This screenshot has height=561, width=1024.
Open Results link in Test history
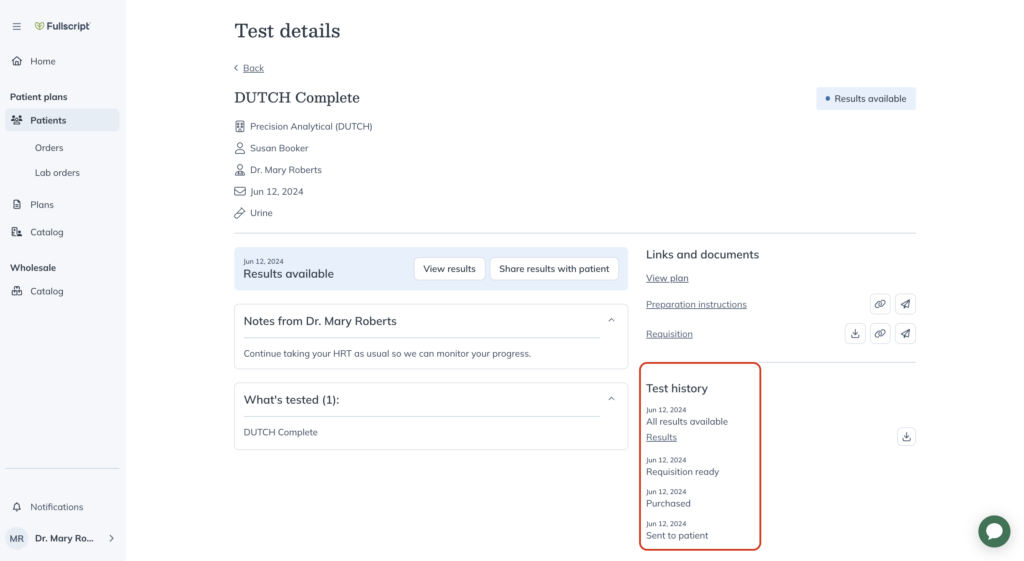pyautogui.click(x=661, y=437)
